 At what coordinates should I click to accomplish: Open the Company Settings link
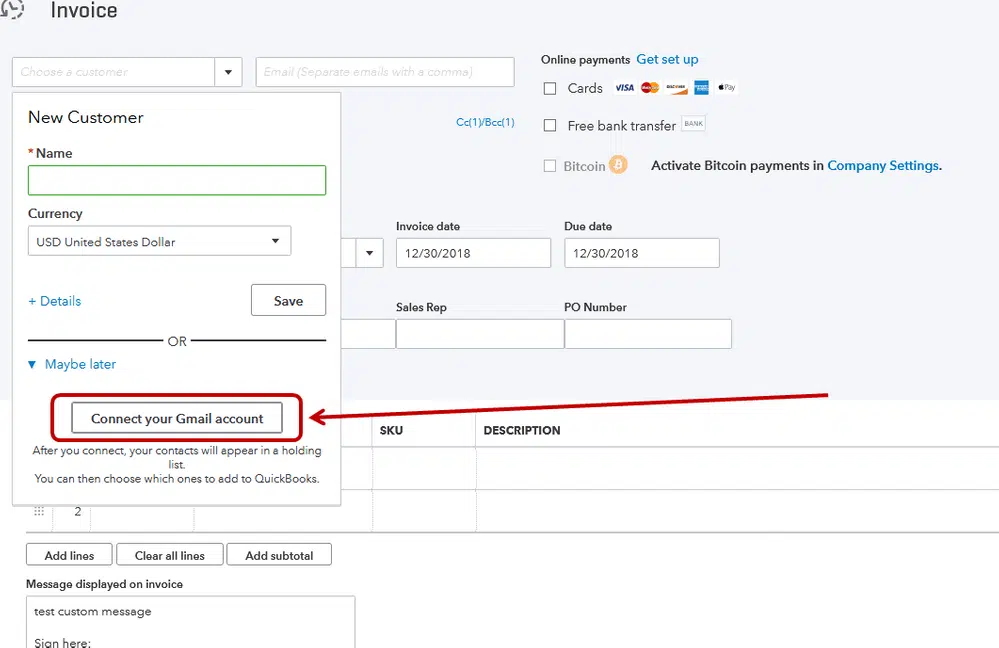(882, 166)
